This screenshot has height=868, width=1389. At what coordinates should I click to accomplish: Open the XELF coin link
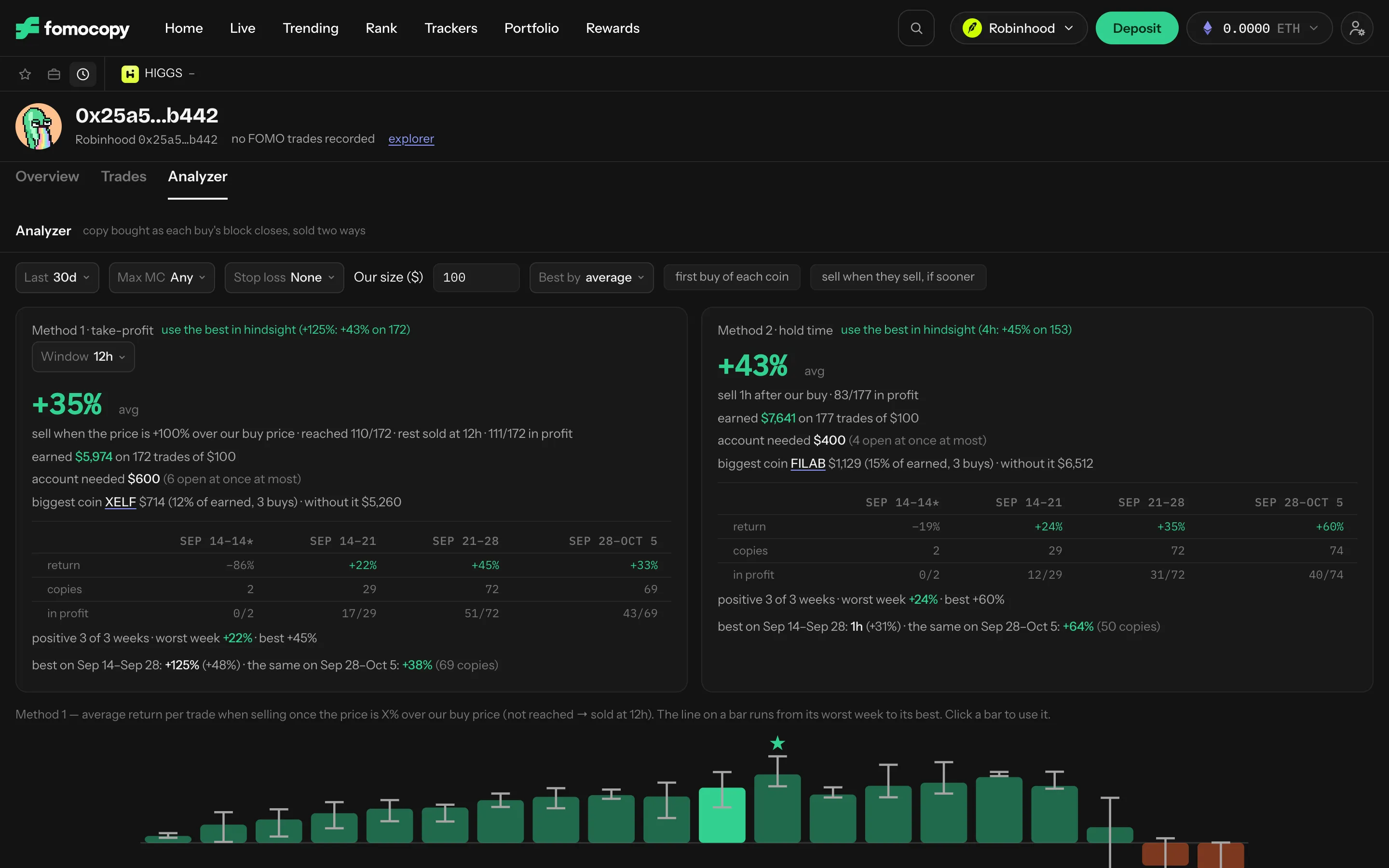tap(121, 502)
